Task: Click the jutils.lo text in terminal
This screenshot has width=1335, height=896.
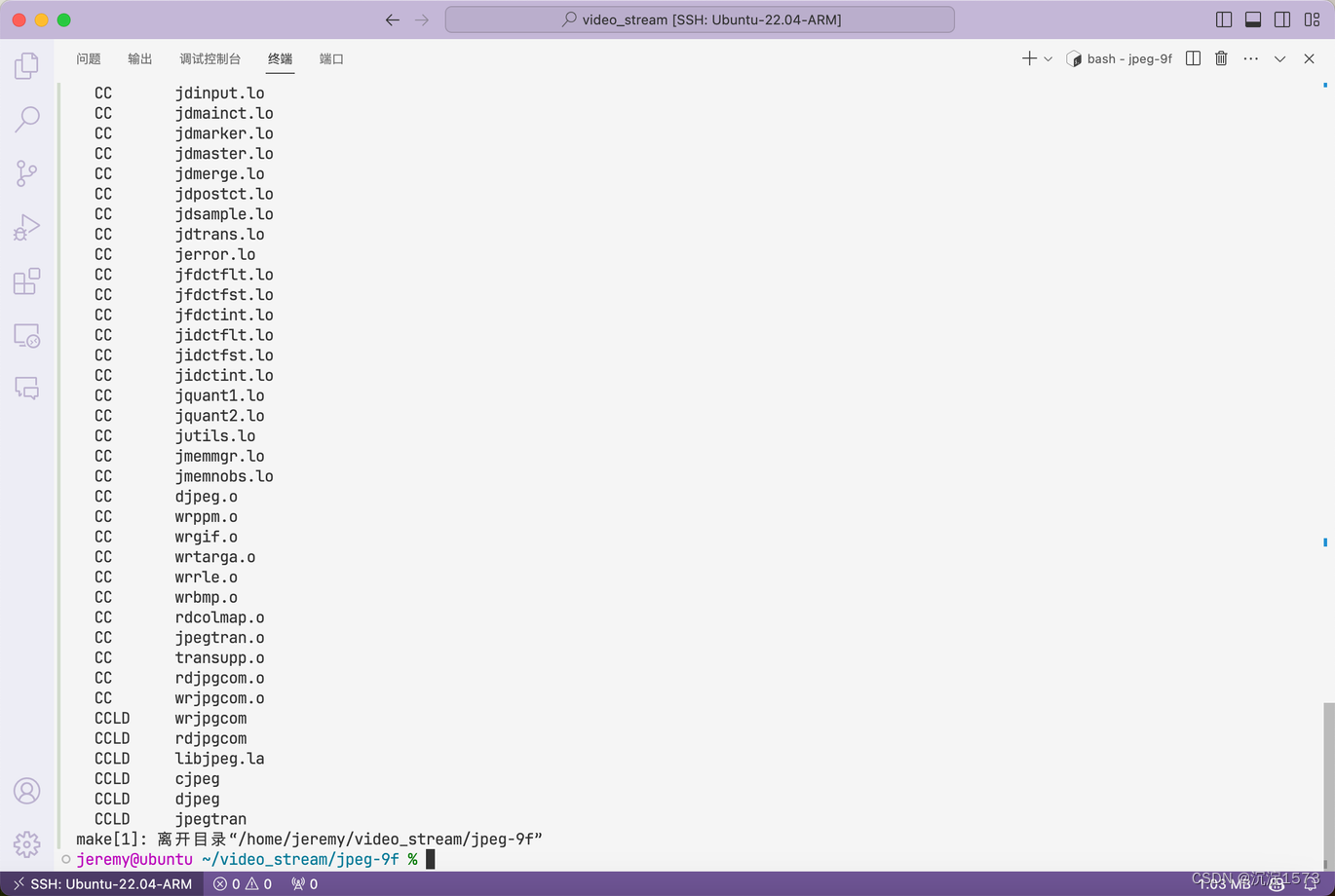Action: pos(215,436)
